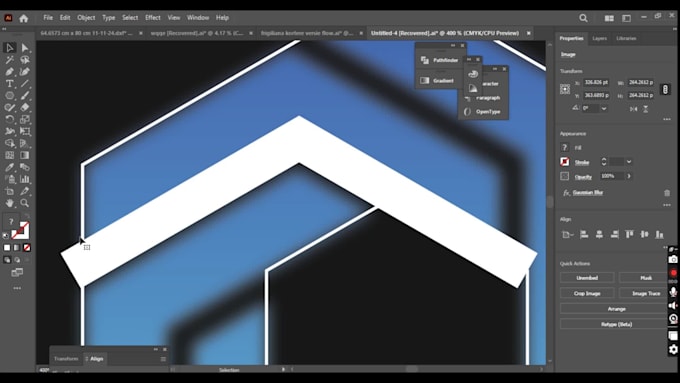Click the Image Trace button
This screenshot has width=680, height=383.
[x=645, y=294]
